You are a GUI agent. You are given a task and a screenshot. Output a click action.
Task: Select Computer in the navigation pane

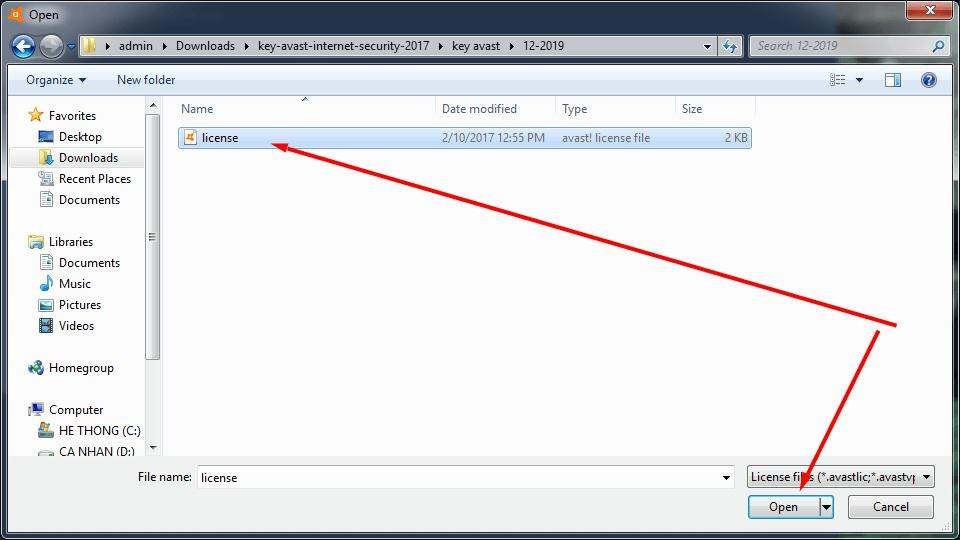[x=76, y=410]
